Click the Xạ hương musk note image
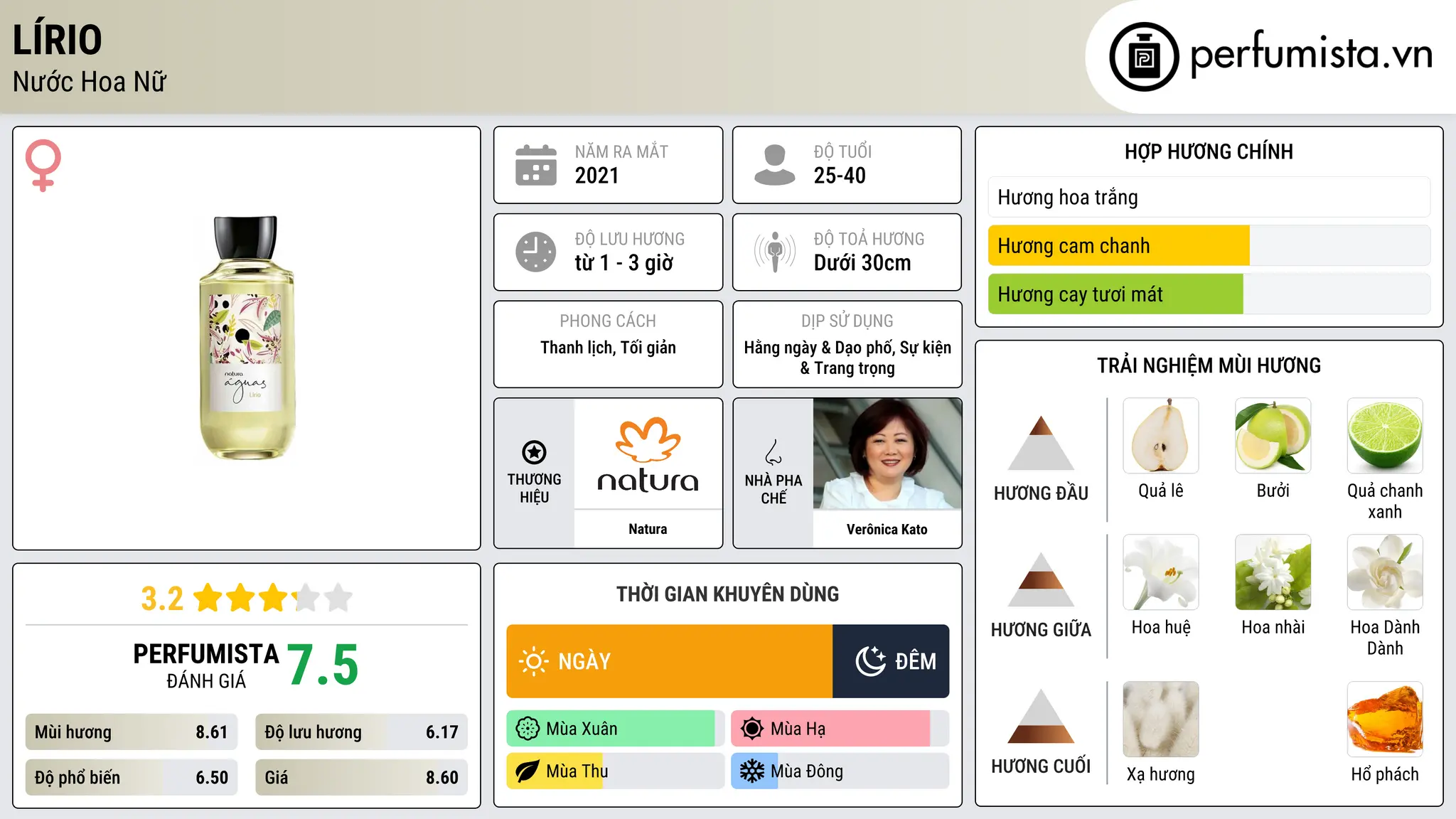The height and width of the screenshot is (819, 1456). tap(1161, 719)
